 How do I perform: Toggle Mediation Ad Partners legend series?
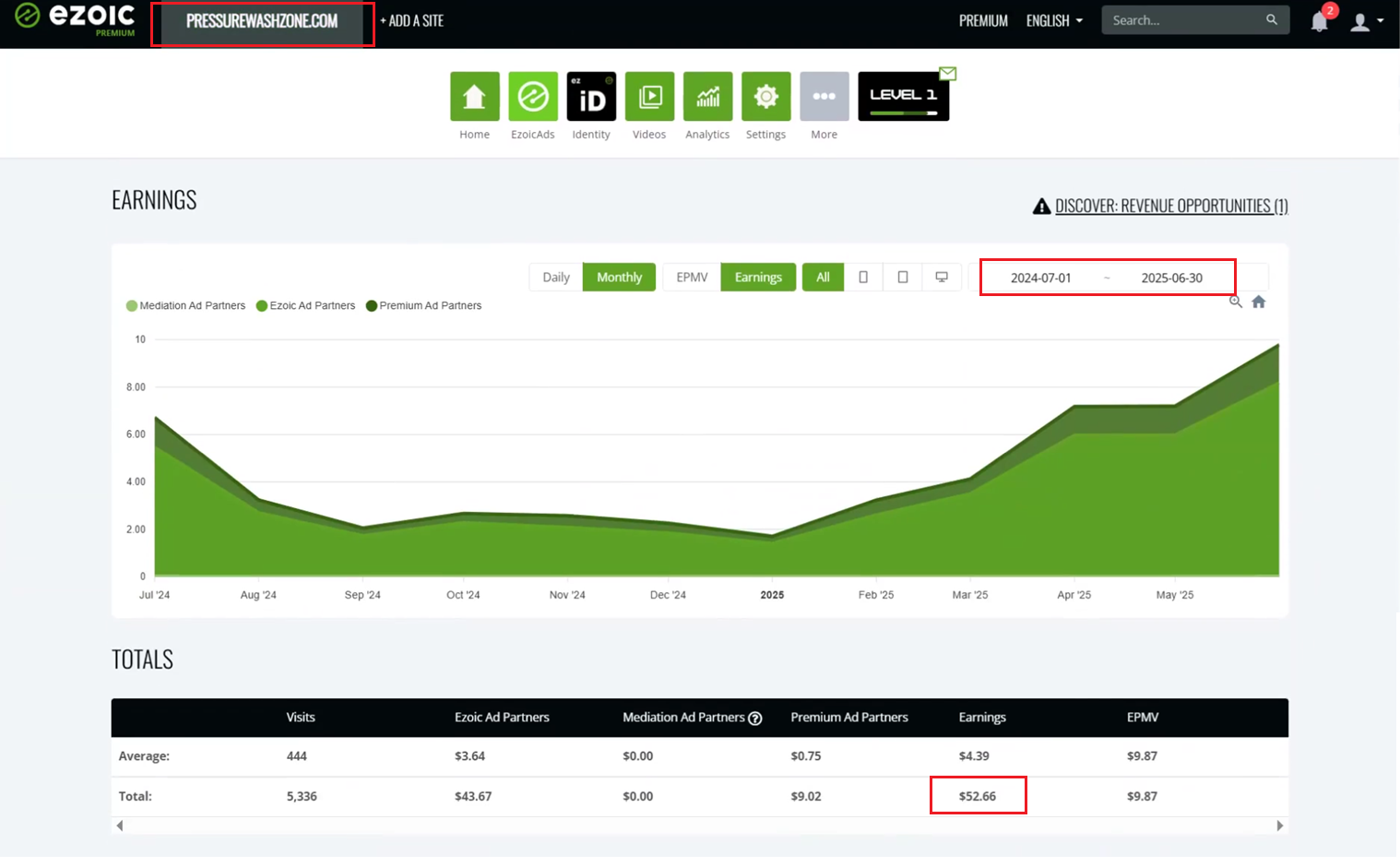coord(186,305)
